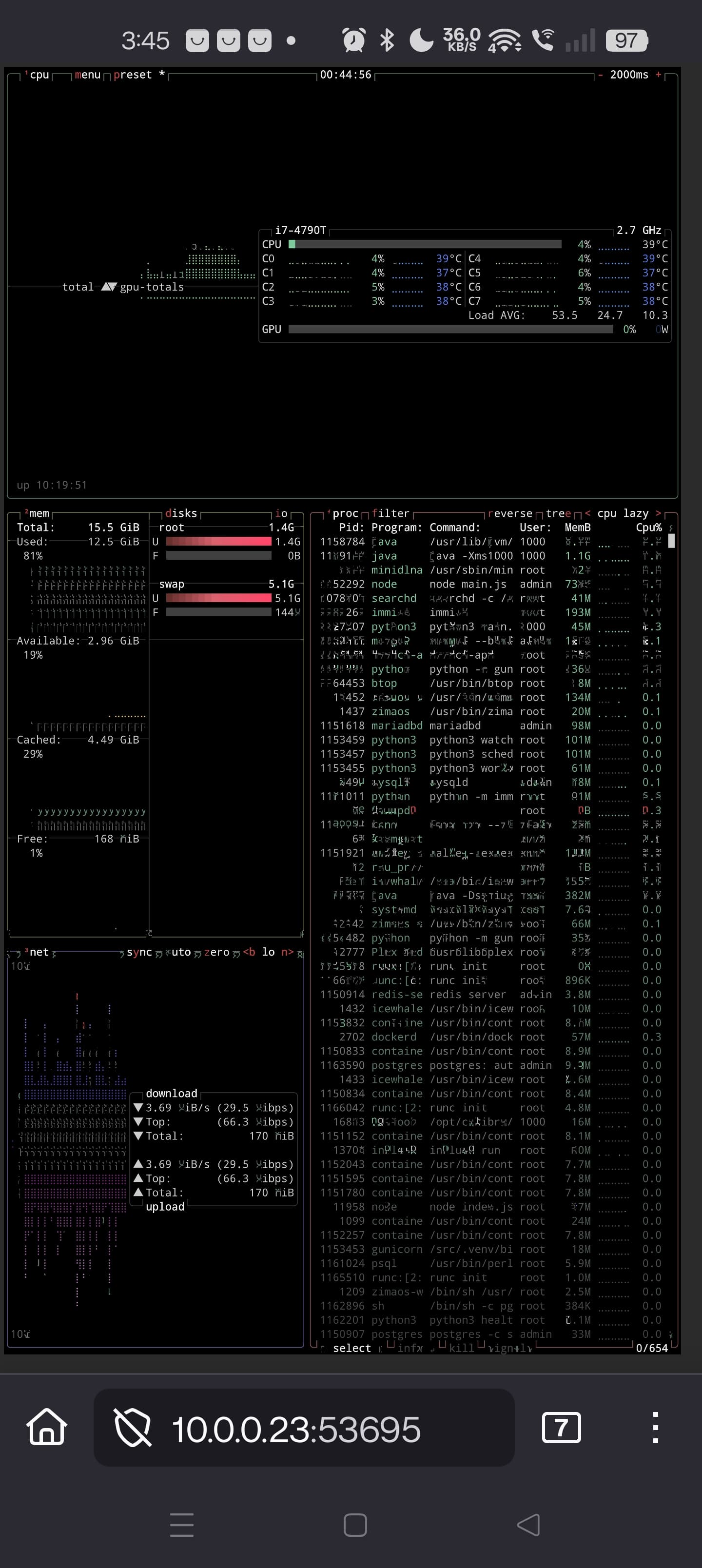The image size is (702, 1568).
Task: Click the select option in proc footer
Action: [x=352, y=1348]
